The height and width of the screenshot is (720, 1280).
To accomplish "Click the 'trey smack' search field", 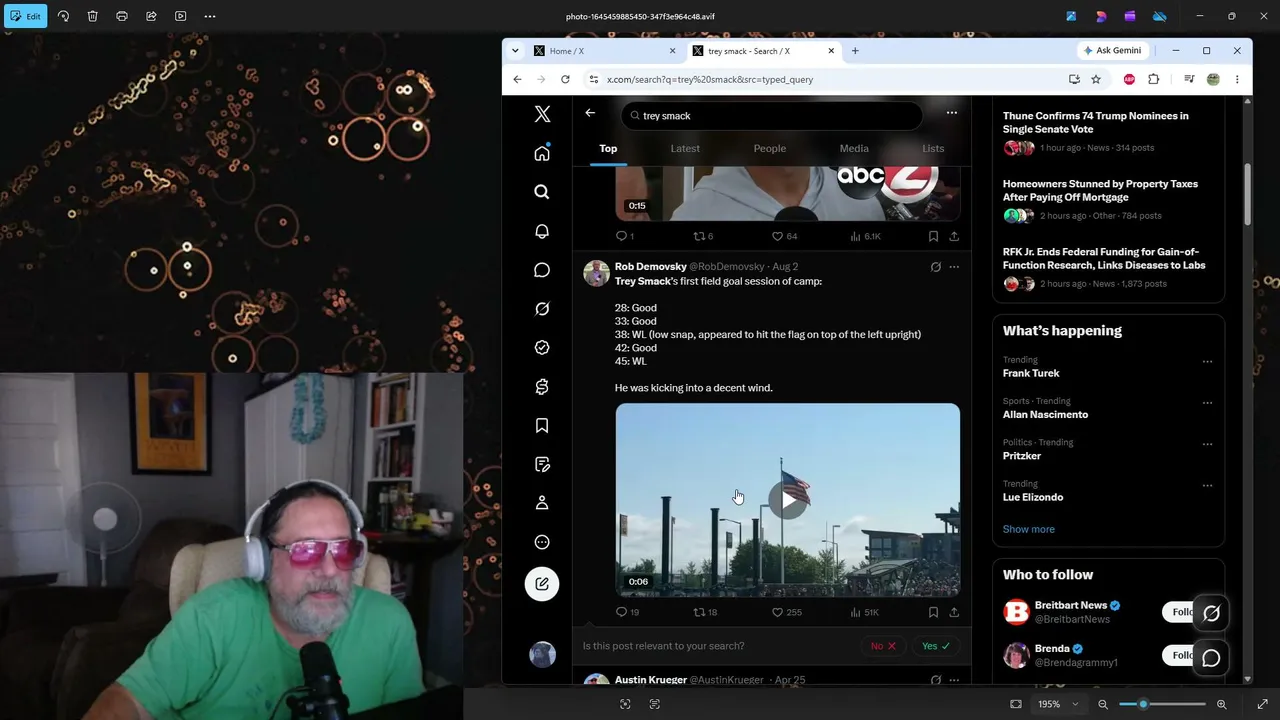I will pos(771,115).
